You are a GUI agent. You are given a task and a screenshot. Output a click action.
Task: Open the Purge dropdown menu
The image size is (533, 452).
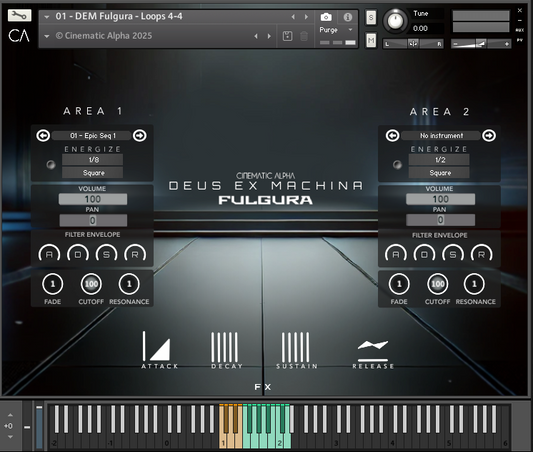pos(336,30)
